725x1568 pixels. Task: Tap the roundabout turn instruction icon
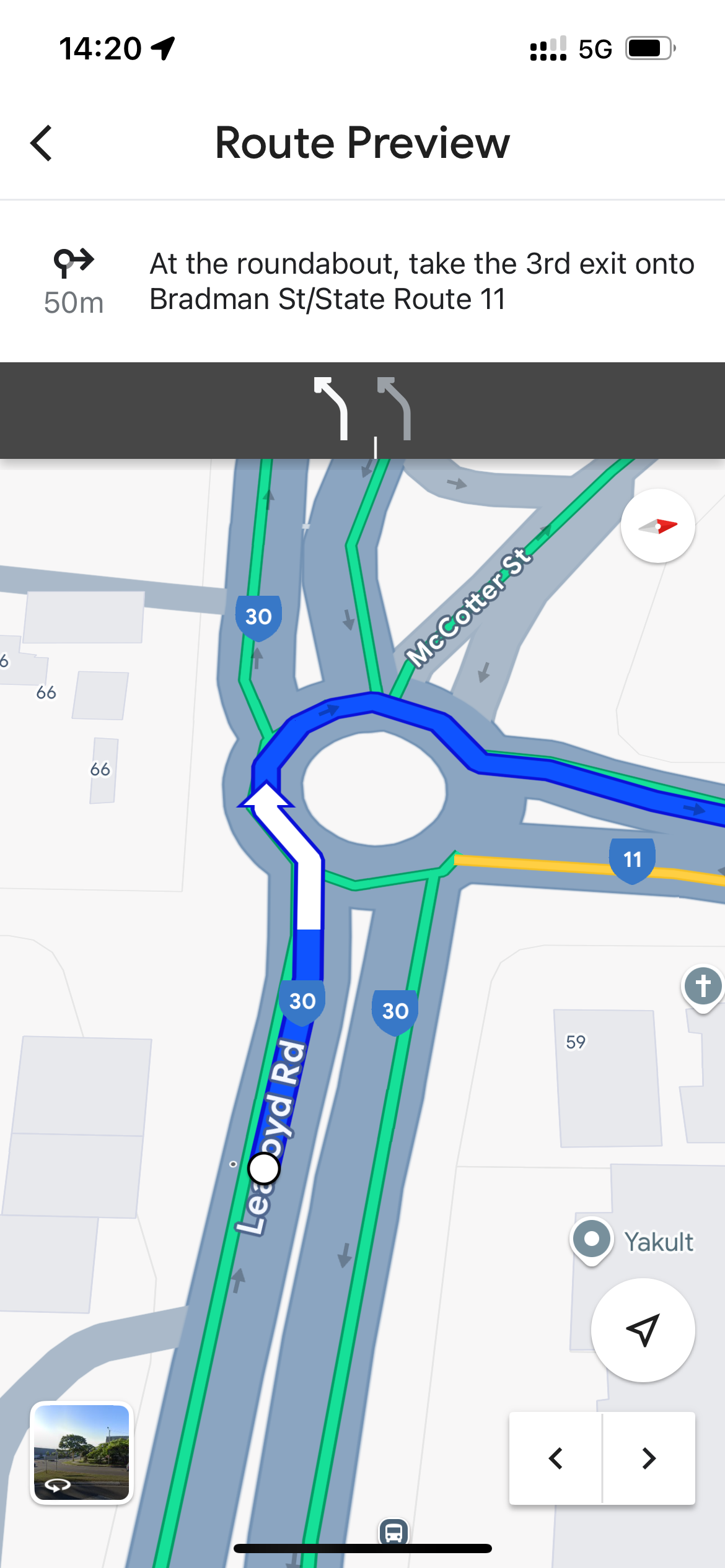(74, 264)
